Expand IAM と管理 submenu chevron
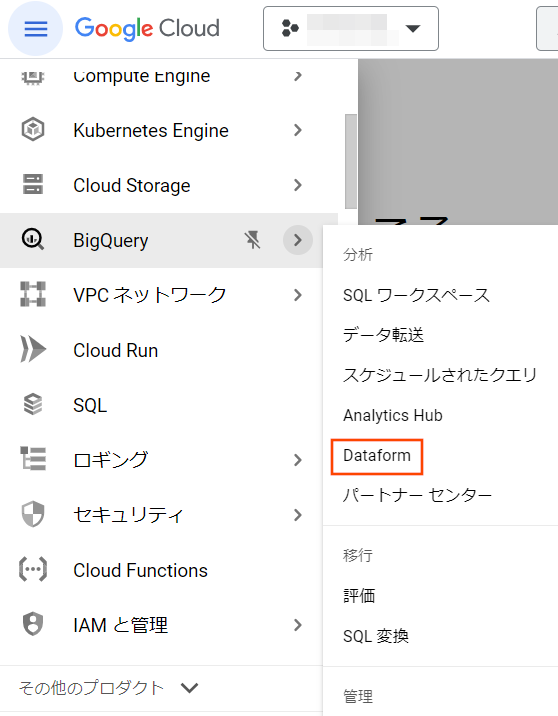 (x=298, y=625)
